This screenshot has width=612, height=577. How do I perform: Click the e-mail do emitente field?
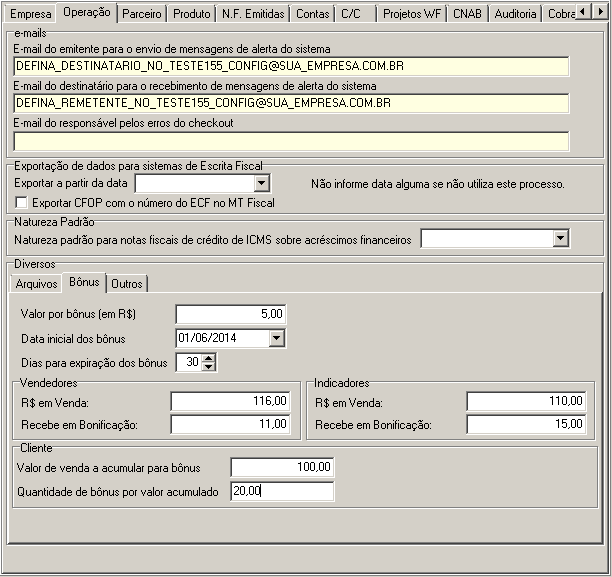[291, 66]
